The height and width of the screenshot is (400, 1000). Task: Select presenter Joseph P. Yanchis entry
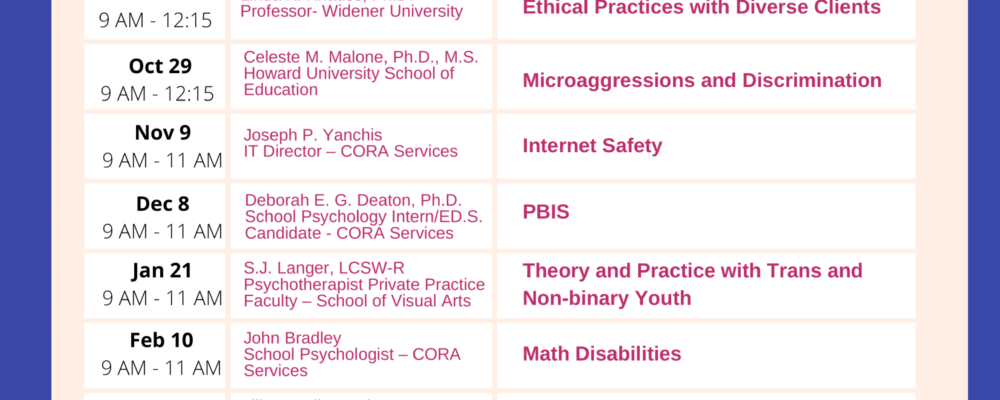pos(313,135)
